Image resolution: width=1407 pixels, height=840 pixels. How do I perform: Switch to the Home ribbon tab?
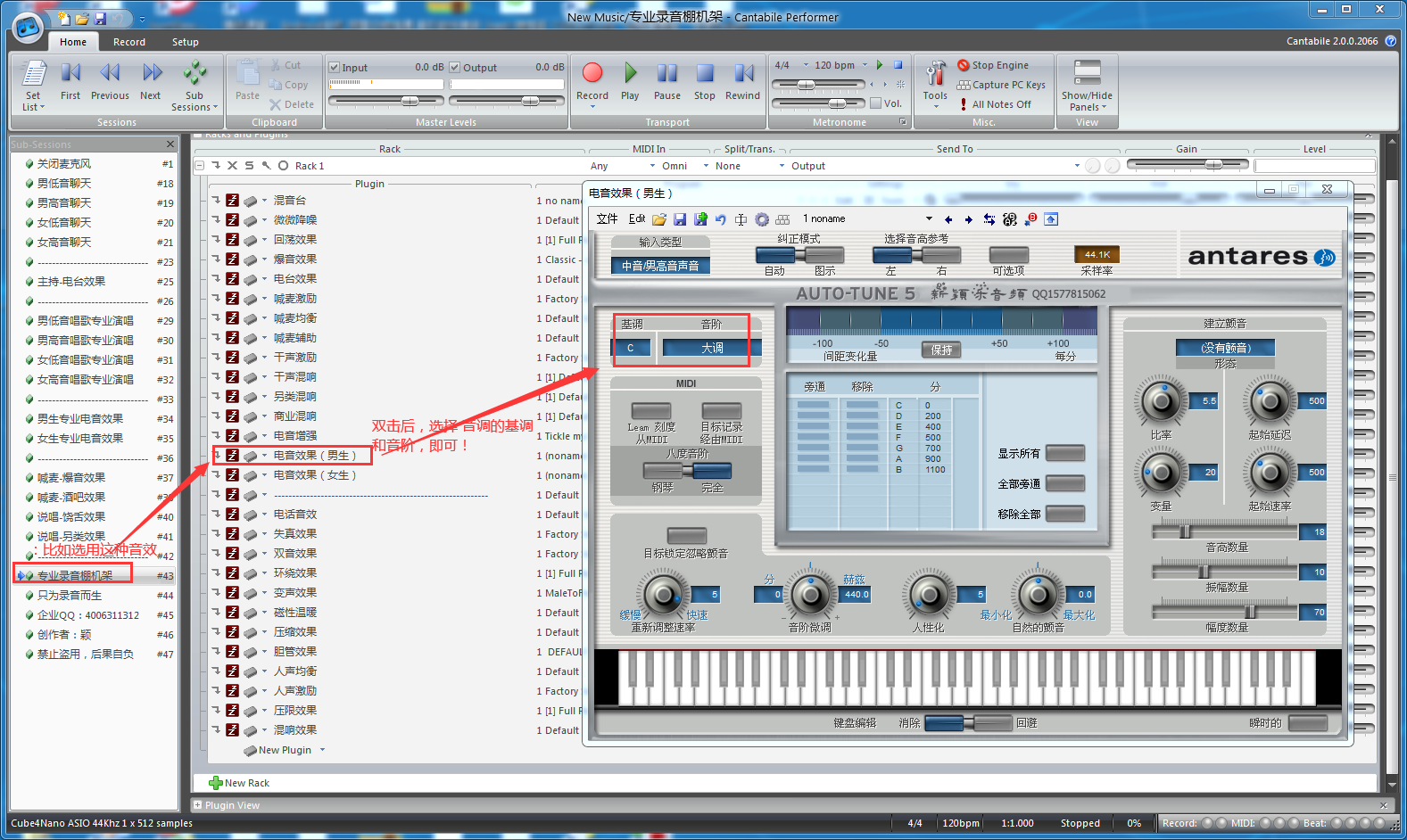click(73, 42)
